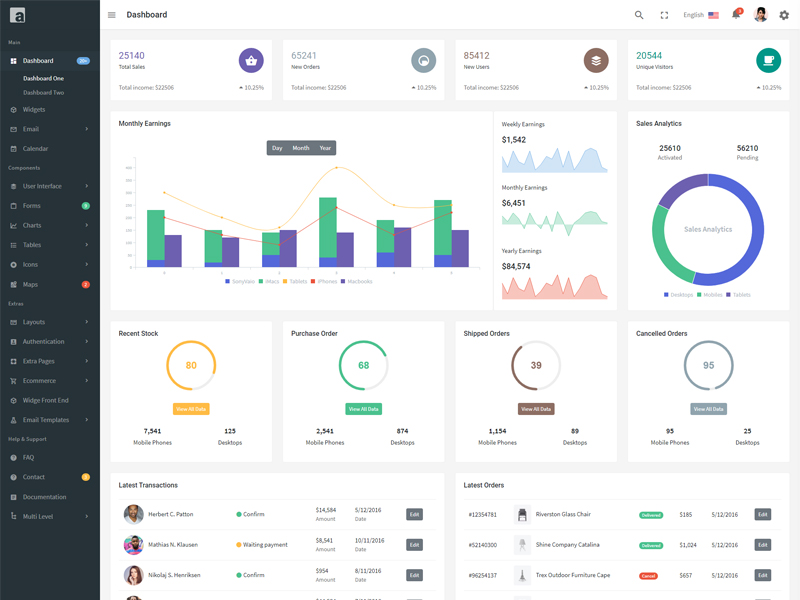
Task: Click the New Users layers icon
Action: coord(596,61)
